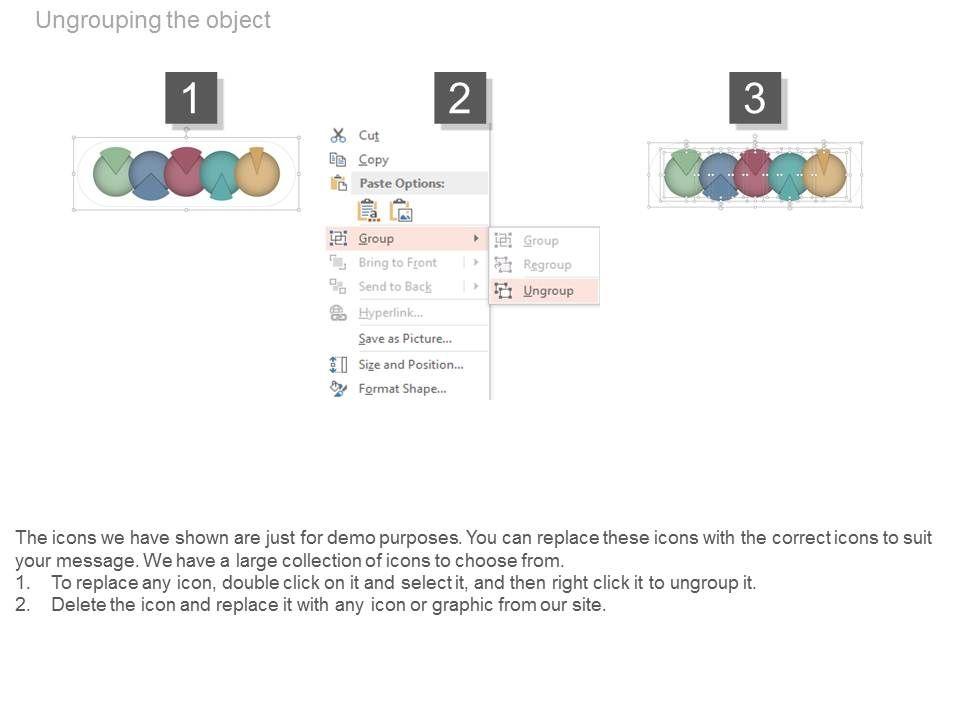Choose Save as Picture menu entry
The width and height of the screenshot is (960, 720).
pyautogui.click(x=404, y=339)
